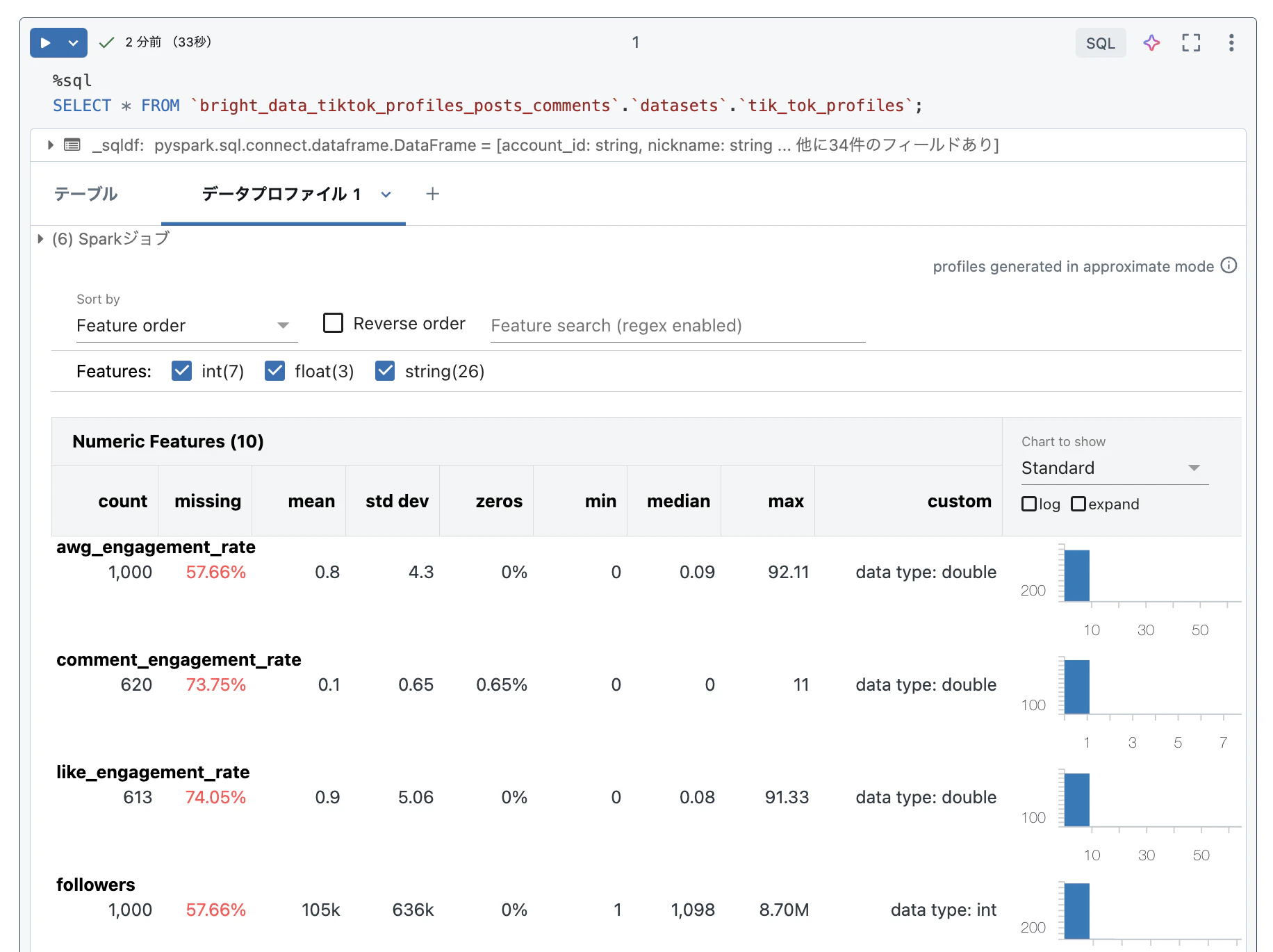
Task: Click the followers feature name
Action: pyautogui.click(x=96, y=885)
